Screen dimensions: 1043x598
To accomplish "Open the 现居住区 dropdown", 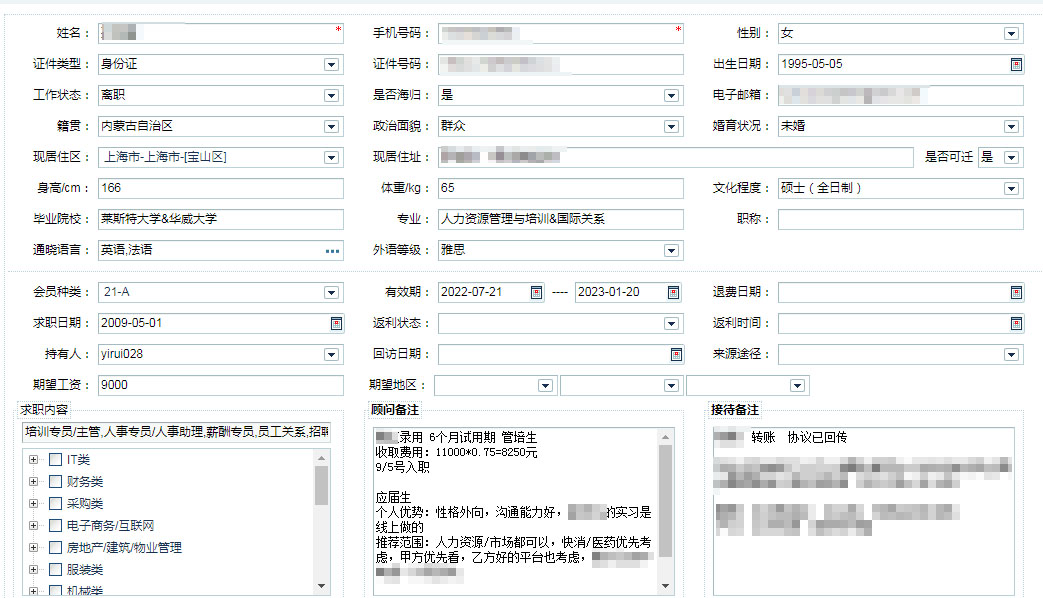I will point(331,158).
